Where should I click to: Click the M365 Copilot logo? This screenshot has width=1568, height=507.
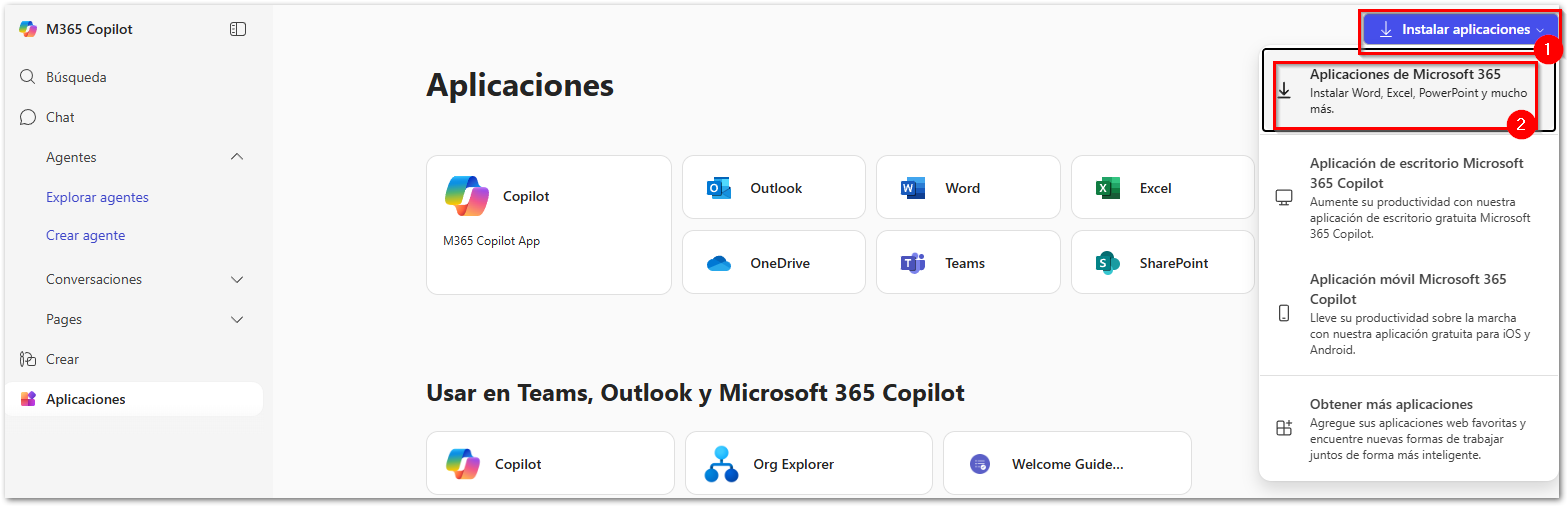coord(28,29)
